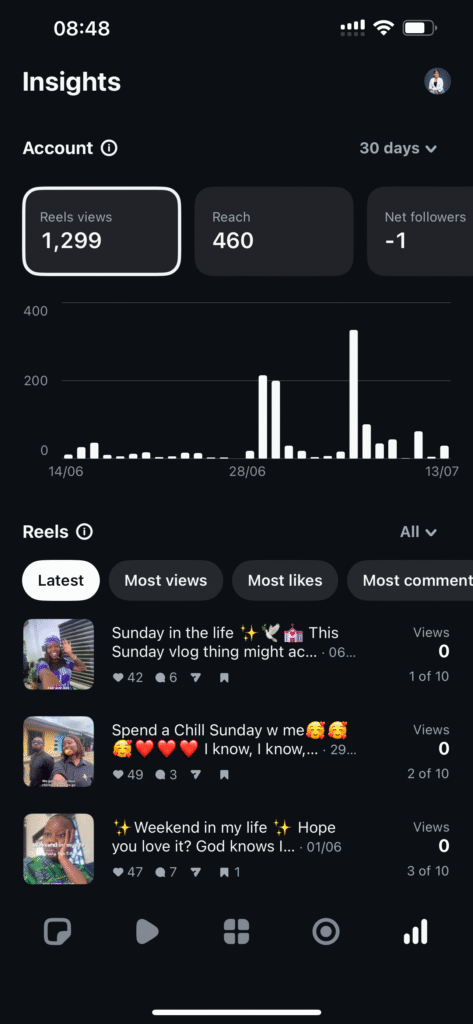
Task: Tap the info icon beside Reels heading
Action: tap(84, 532)
